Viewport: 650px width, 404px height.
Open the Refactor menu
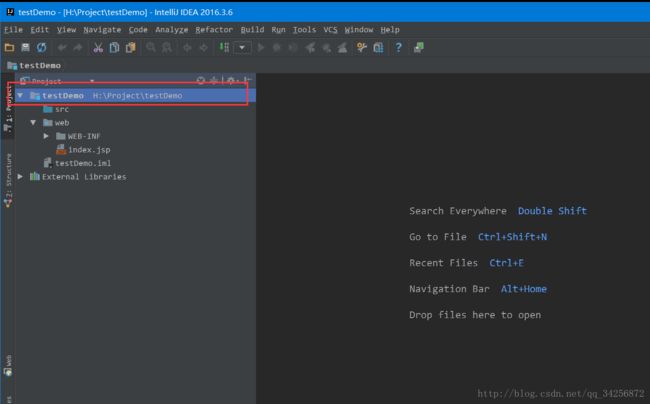pos(214,30)
